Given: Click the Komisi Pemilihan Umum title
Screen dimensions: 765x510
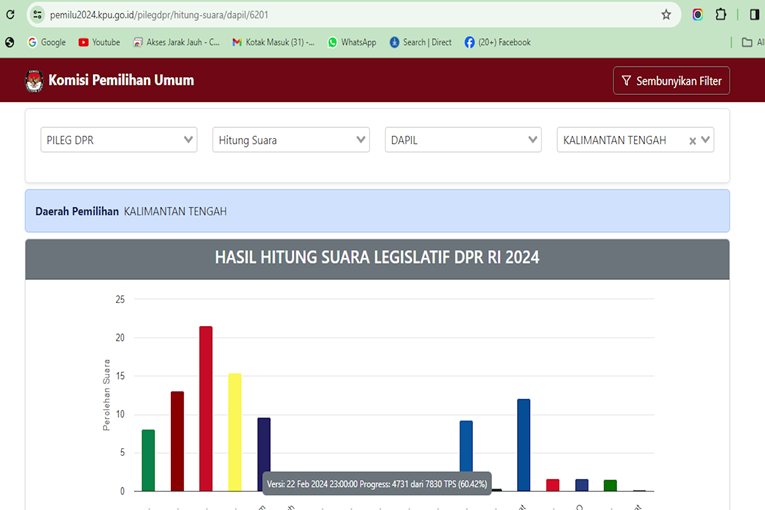Looking at the screenshot, I should tap(121, 80).
